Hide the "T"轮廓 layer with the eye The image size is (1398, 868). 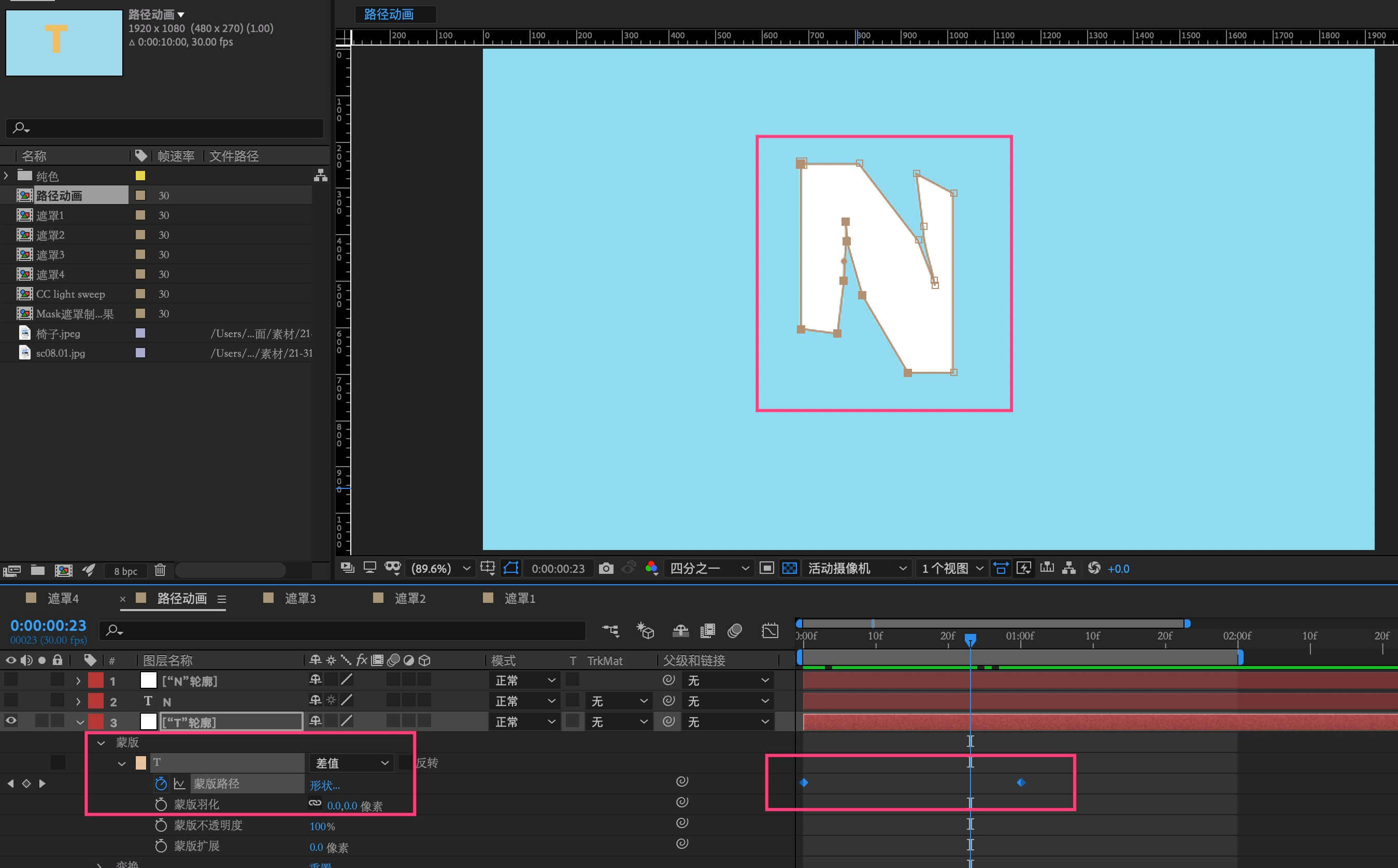[11, 721]
